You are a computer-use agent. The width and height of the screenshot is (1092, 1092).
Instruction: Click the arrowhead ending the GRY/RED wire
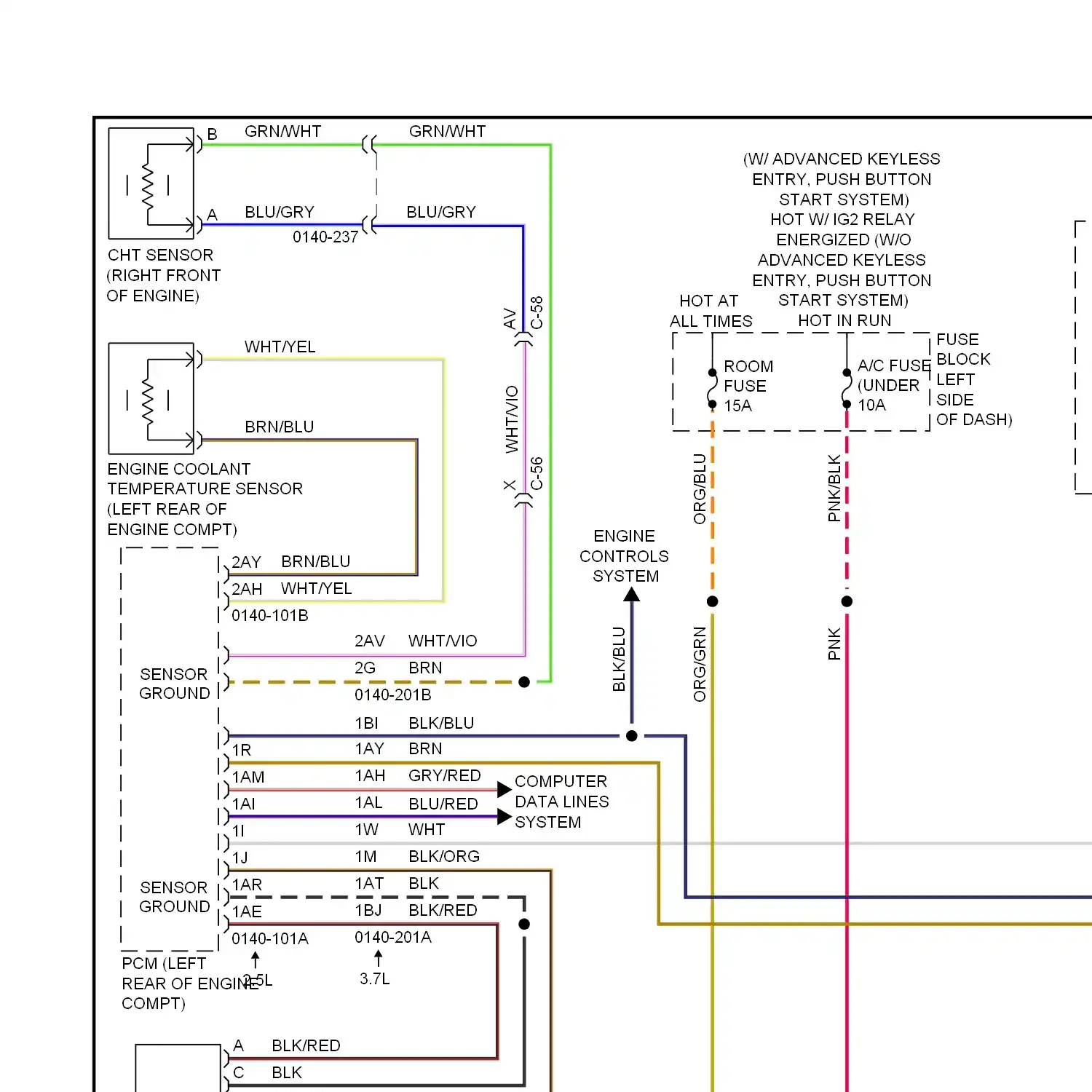(x=505, y=789)
